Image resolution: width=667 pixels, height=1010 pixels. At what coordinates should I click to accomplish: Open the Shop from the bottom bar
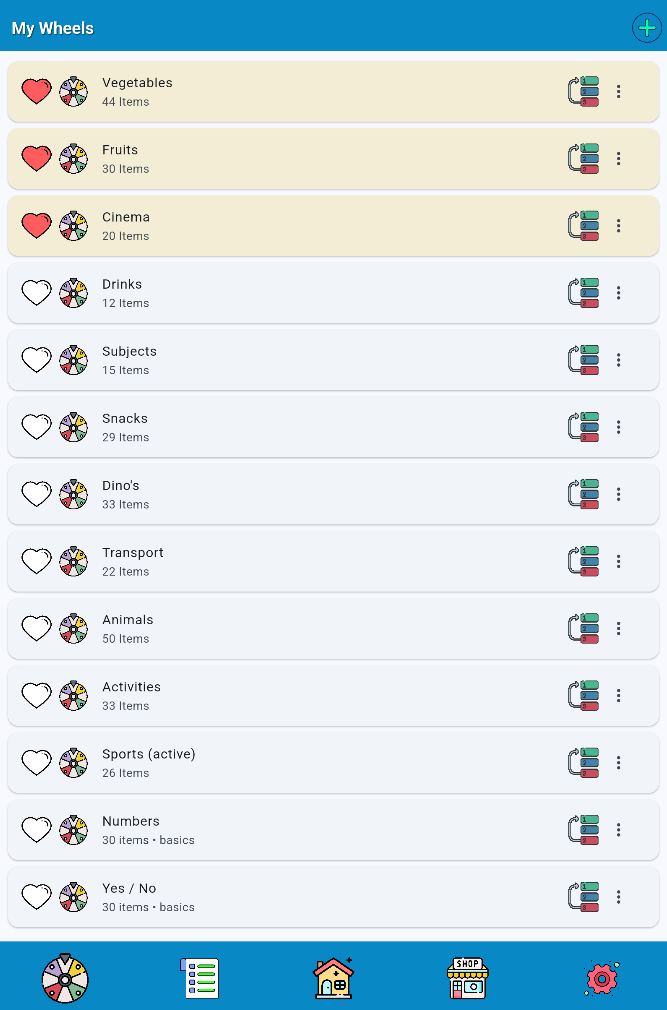click(466, 977)
